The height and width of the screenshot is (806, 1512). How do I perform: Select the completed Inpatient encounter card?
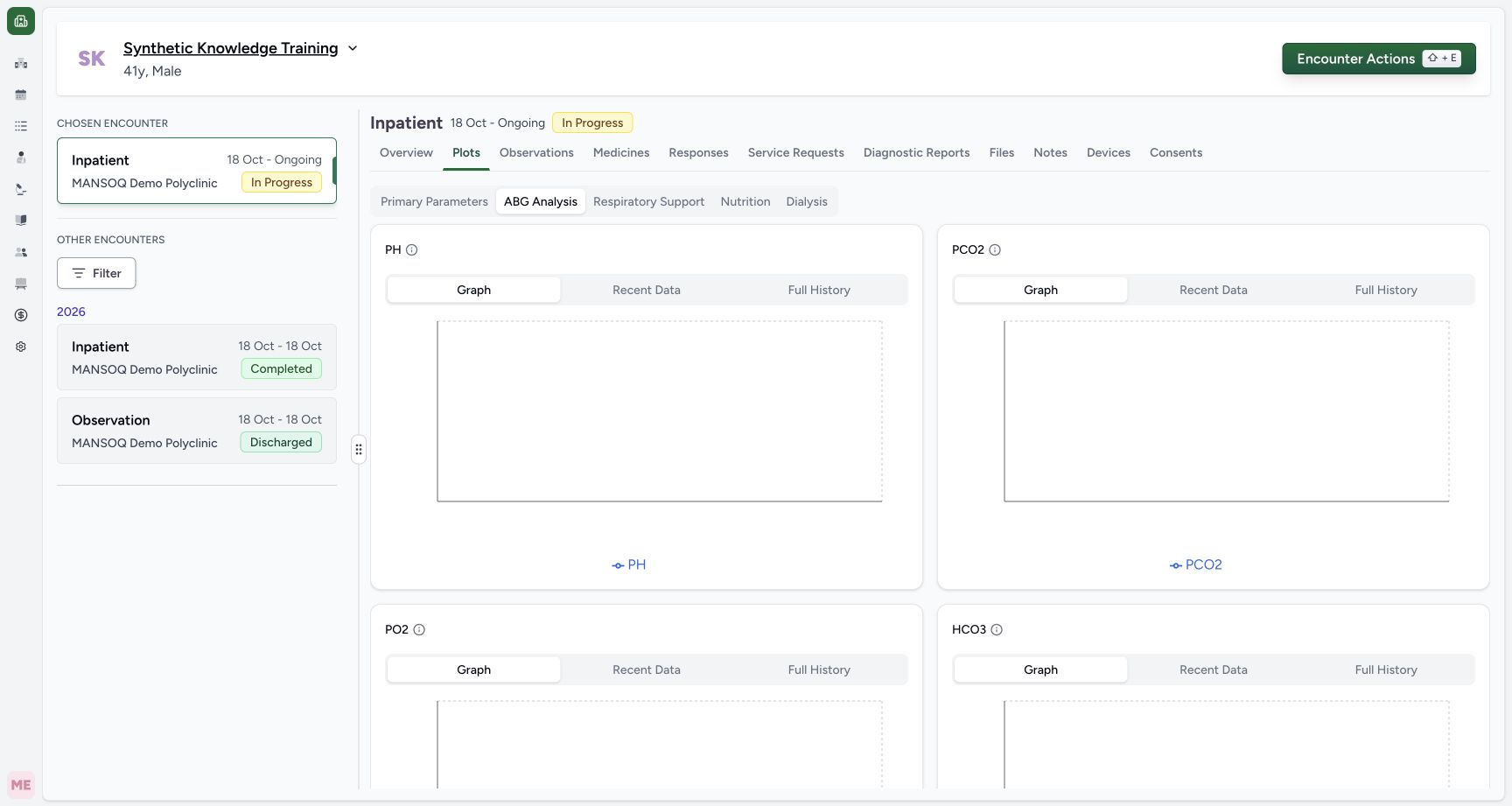197,357
